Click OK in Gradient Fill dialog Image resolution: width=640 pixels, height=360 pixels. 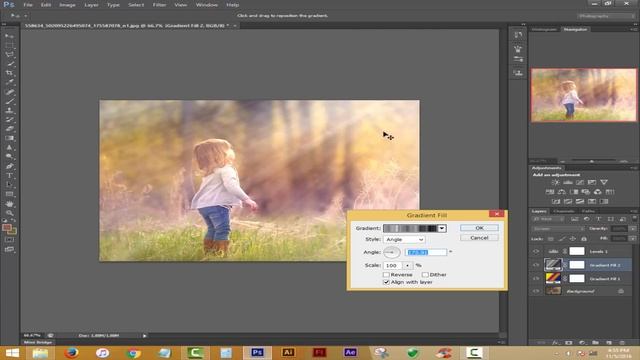(479, 228)
